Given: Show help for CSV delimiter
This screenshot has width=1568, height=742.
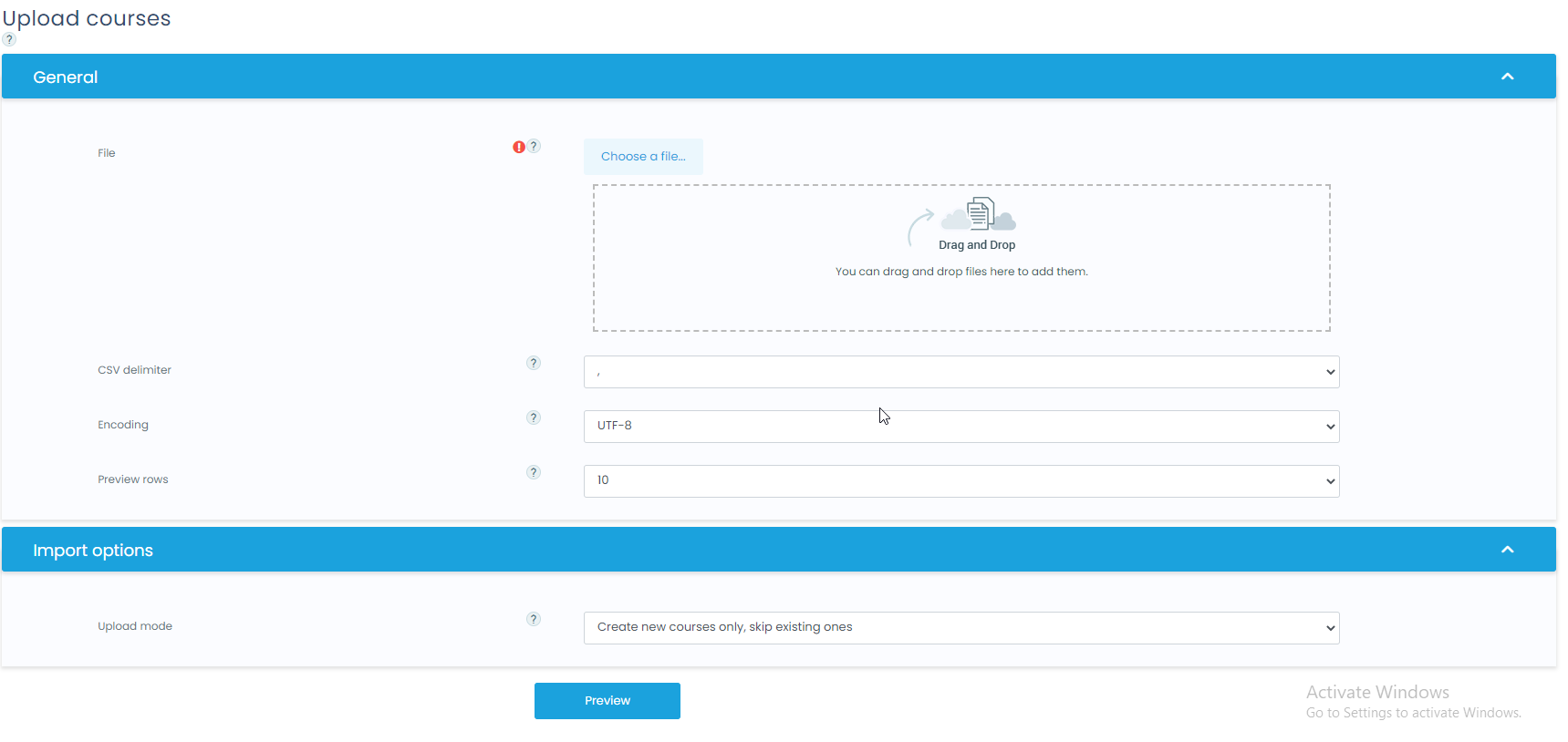Looking at the screenshot, I should coord(534,363).
